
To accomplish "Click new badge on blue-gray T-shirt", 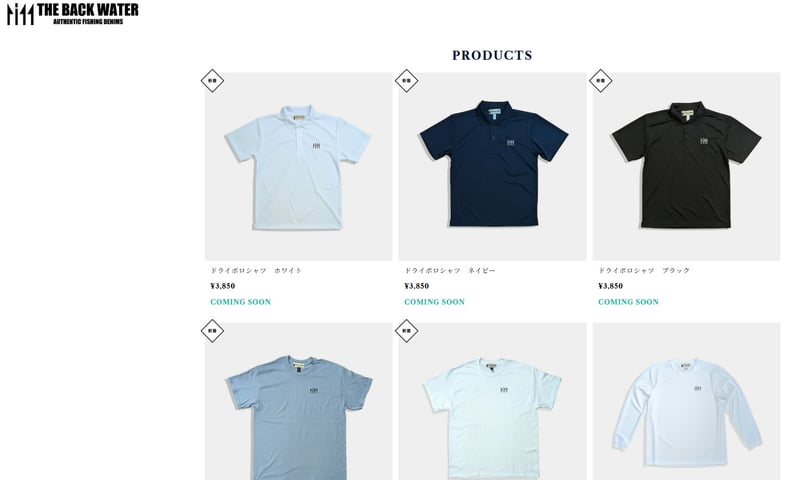I will click(212, 331).
